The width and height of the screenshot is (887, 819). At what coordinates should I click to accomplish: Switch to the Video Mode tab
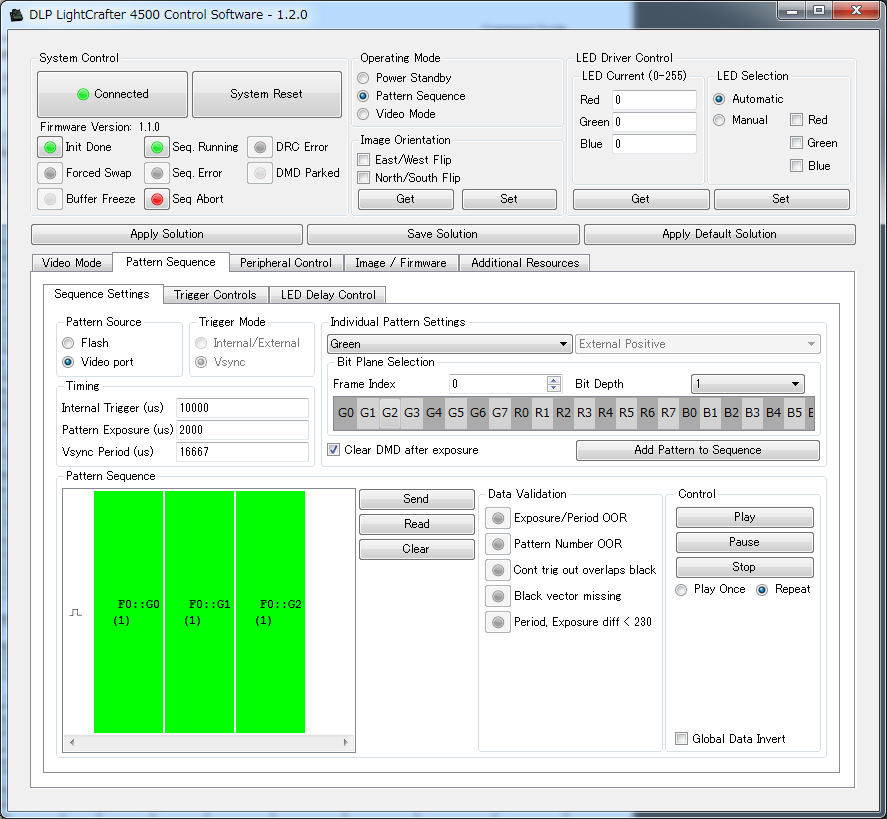point(72,263)
